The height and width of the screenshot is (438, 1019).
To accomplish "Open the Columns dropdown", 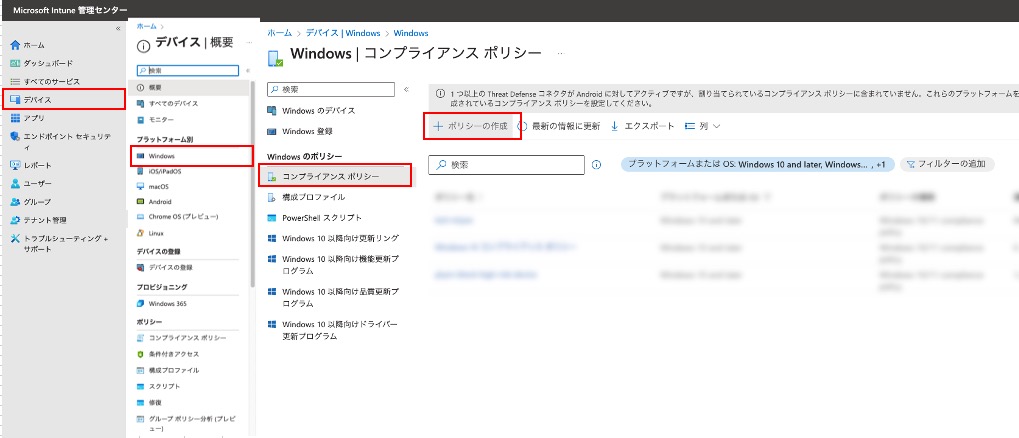I will coord(703,126).
